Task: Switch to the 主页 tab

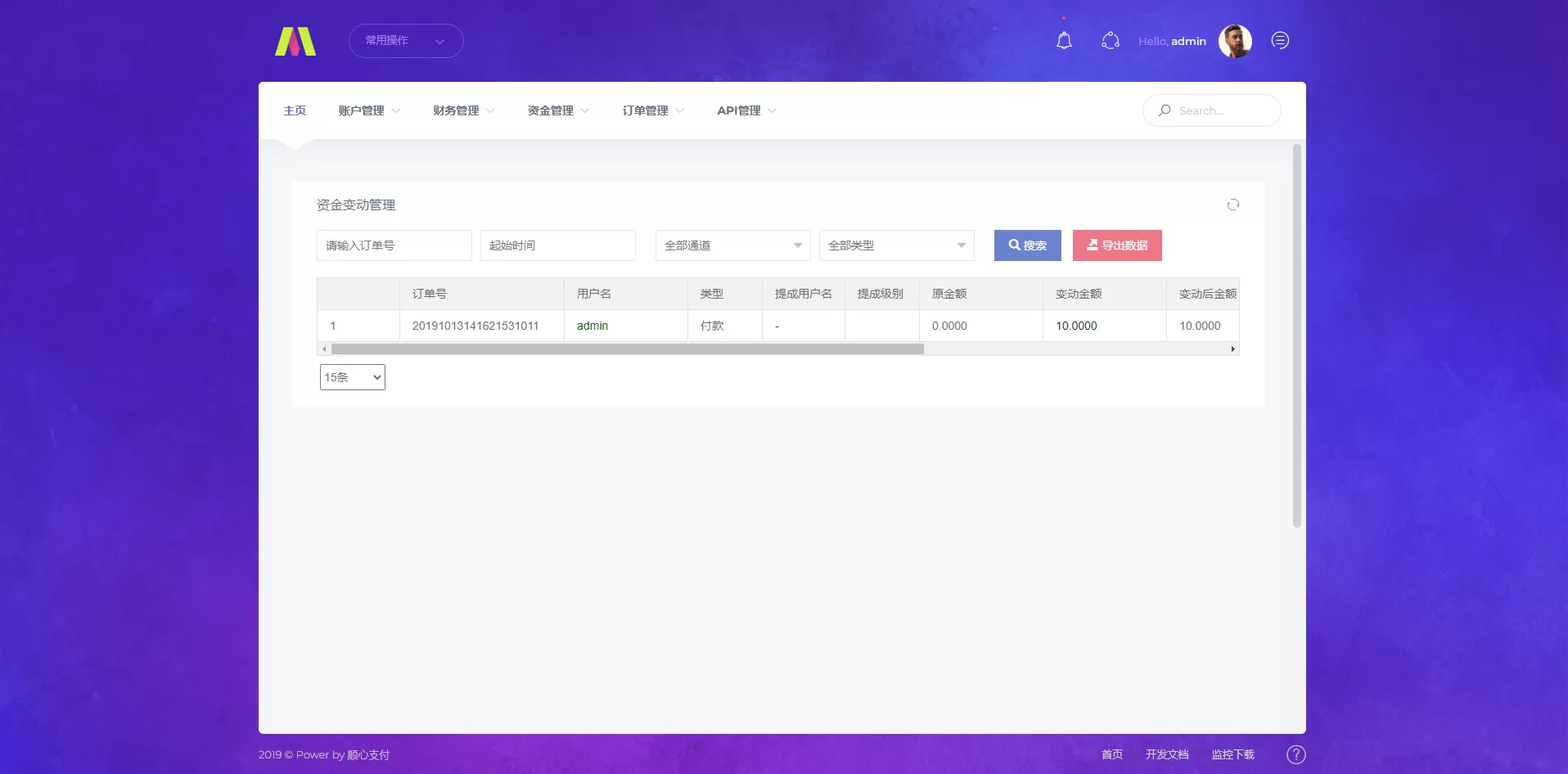Action: [x=295, y=110]
